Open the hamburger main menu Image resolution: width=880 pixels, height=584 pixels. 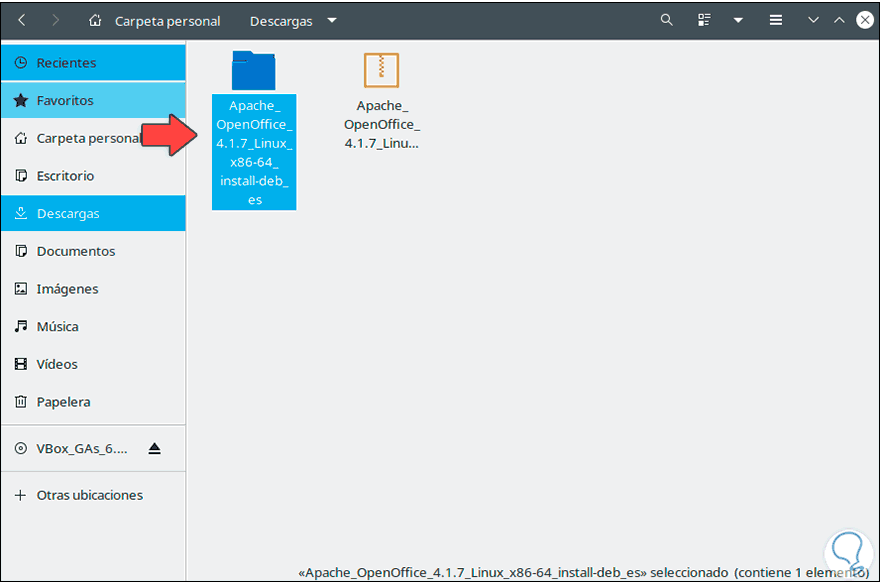776,20
